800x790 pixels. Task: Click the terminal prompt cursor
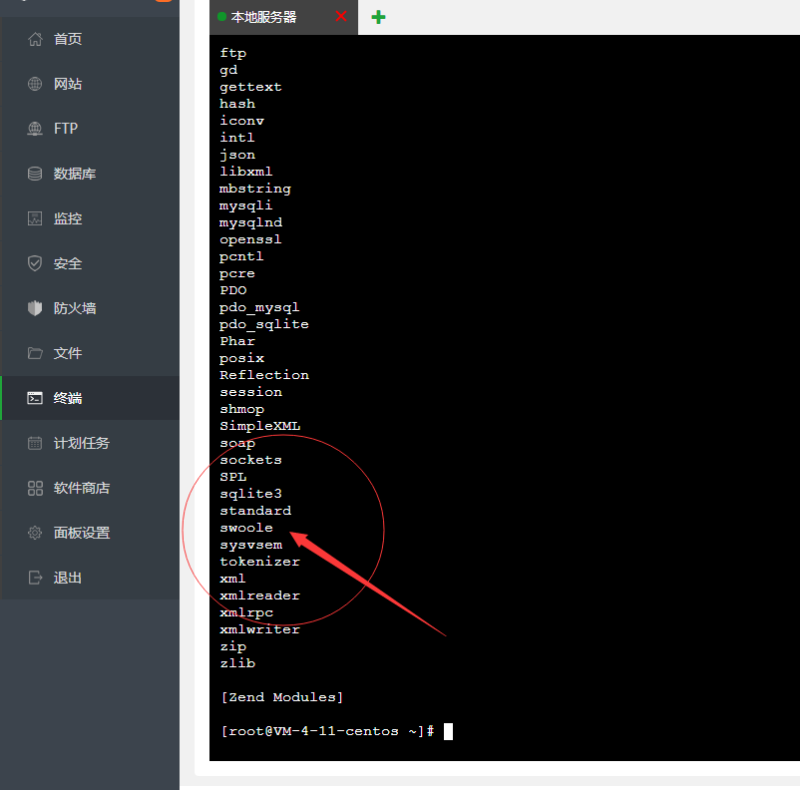point(448,731)
